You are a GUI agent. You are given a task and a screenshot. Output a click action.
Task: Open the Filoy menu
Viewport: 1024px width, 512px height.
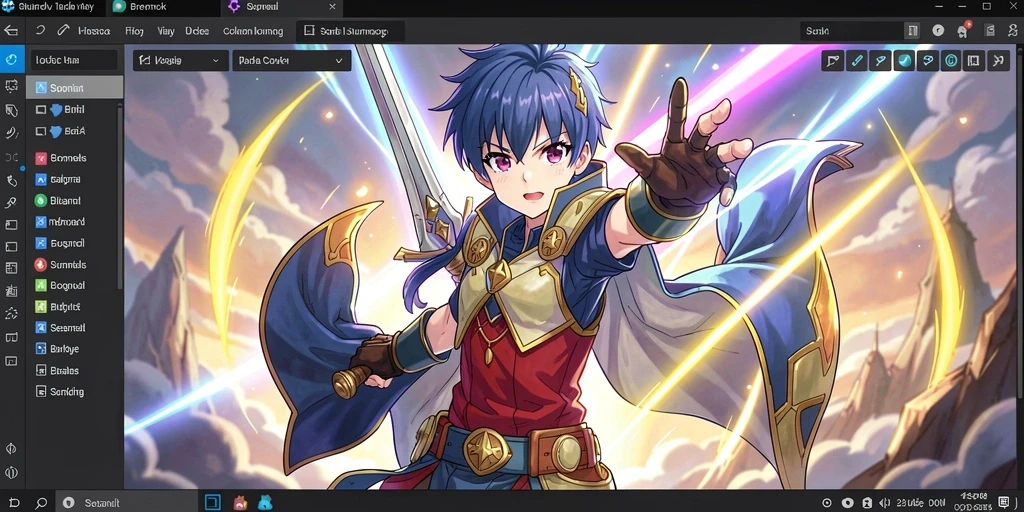134,31
